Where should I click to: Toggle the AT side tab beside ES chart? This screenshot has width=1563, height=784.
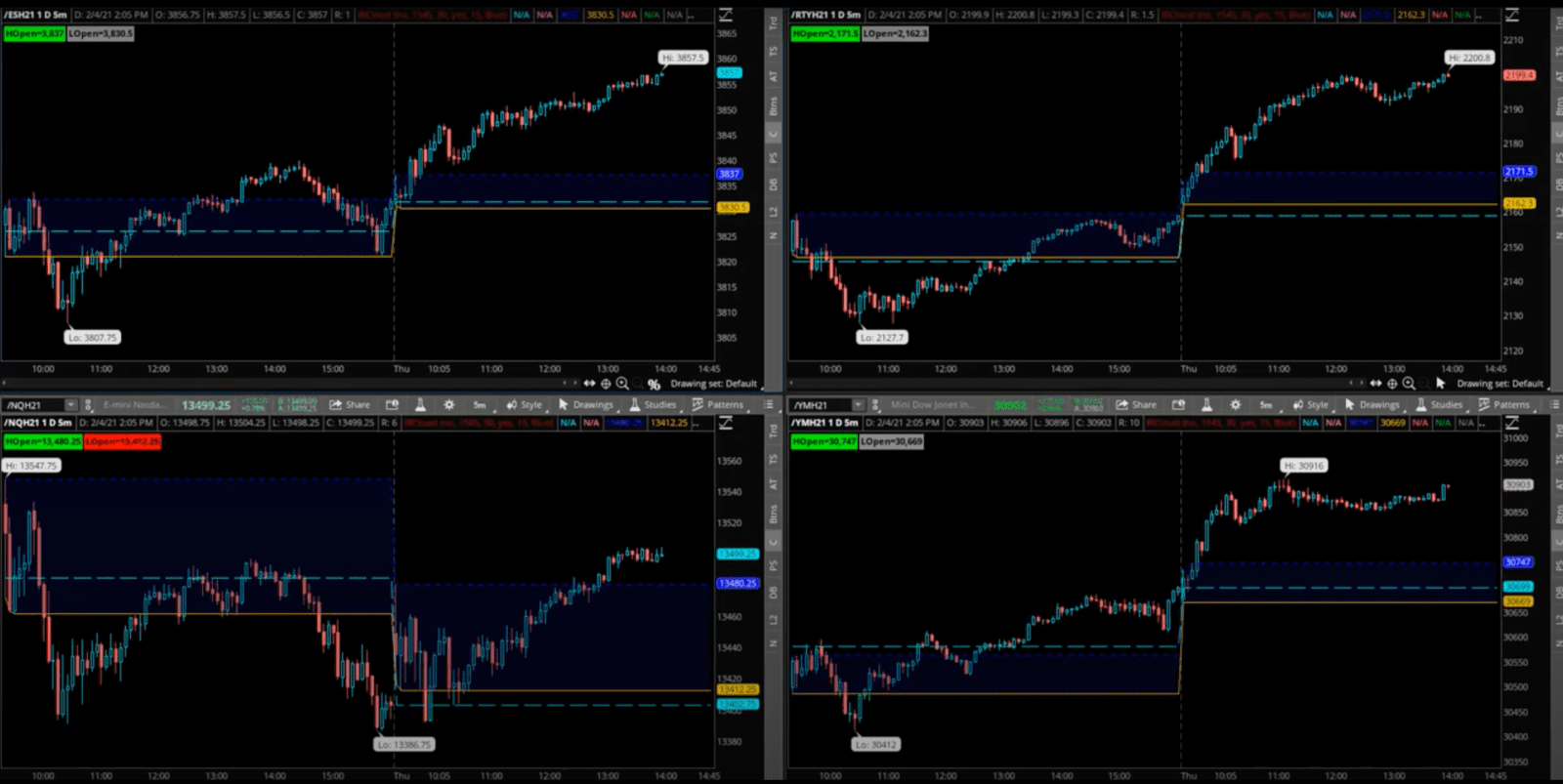[774, 75]
